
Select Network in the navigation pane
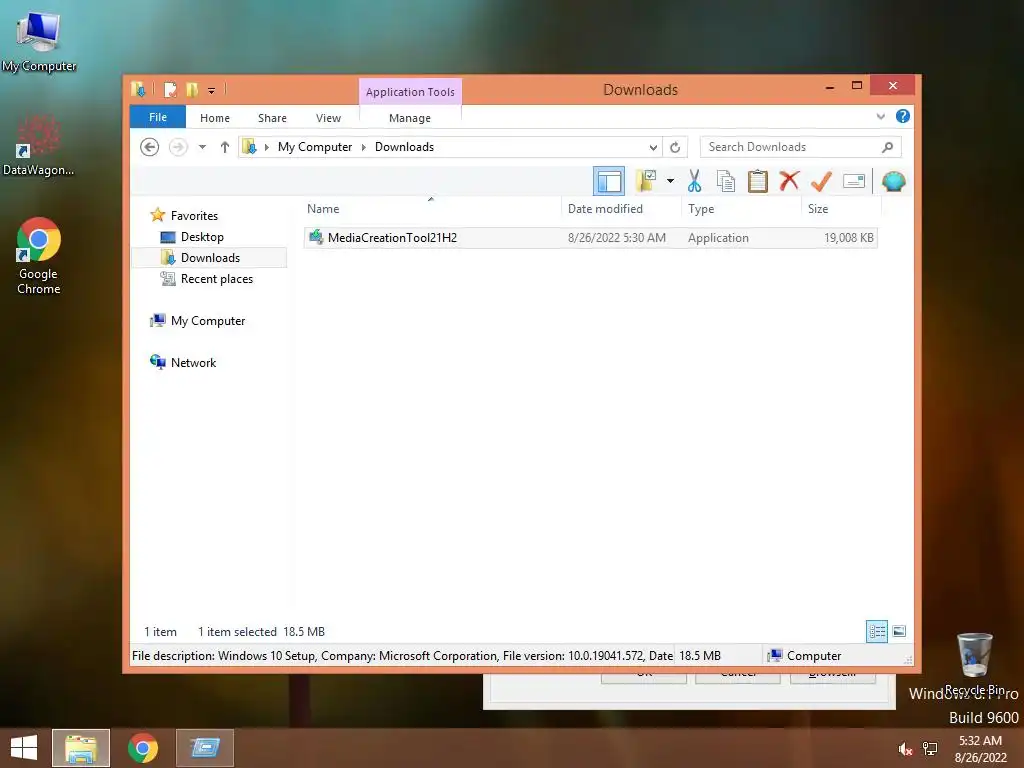pyautogui.click(x=193, y=362)
